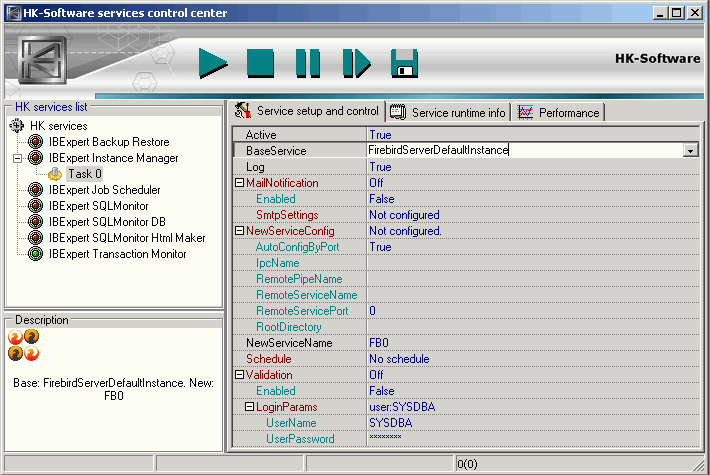Select IBExpert Job Scheduler service
Image resolution: width=710 pixels, height=475 pixels.
105,190
